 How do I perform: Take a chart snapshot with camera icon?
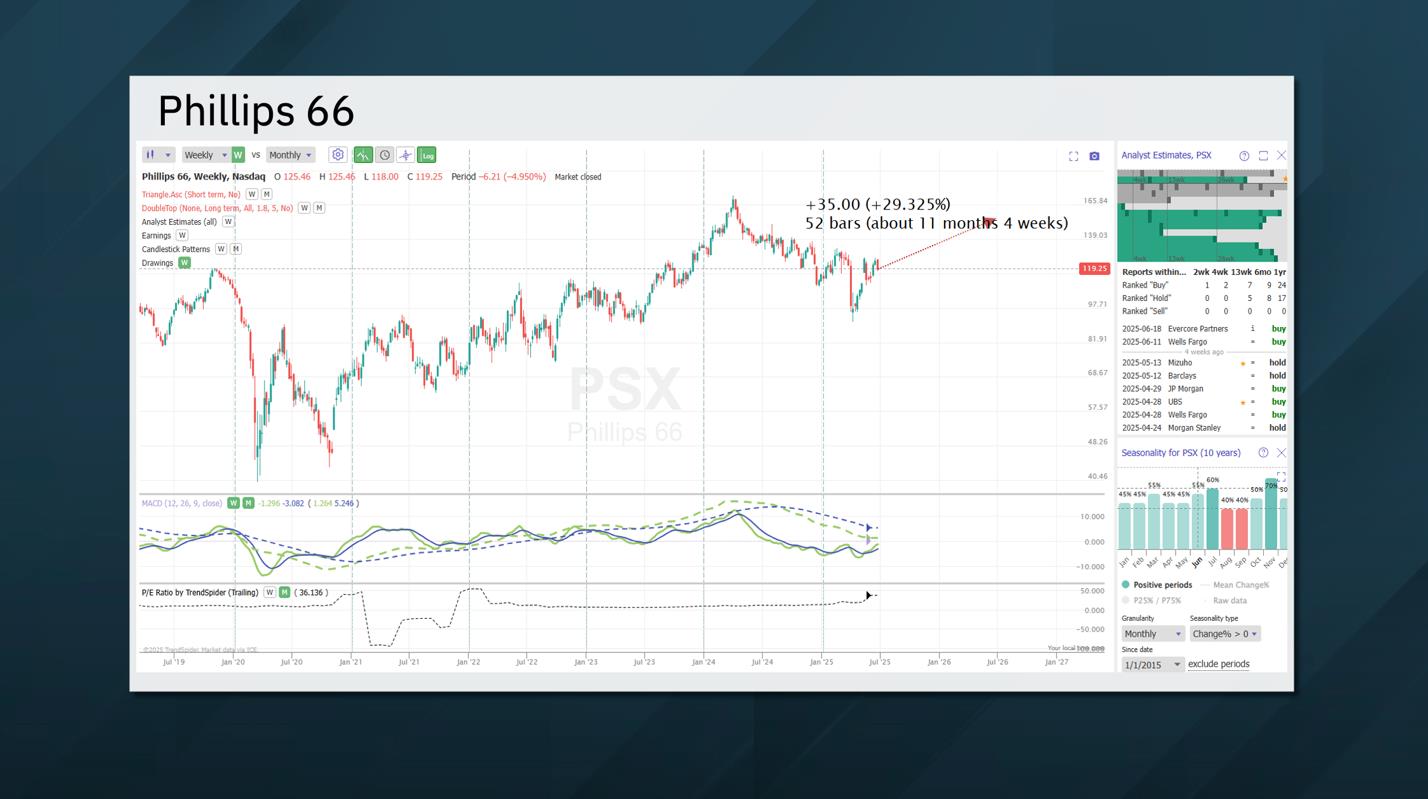(x=1094, y=156)
